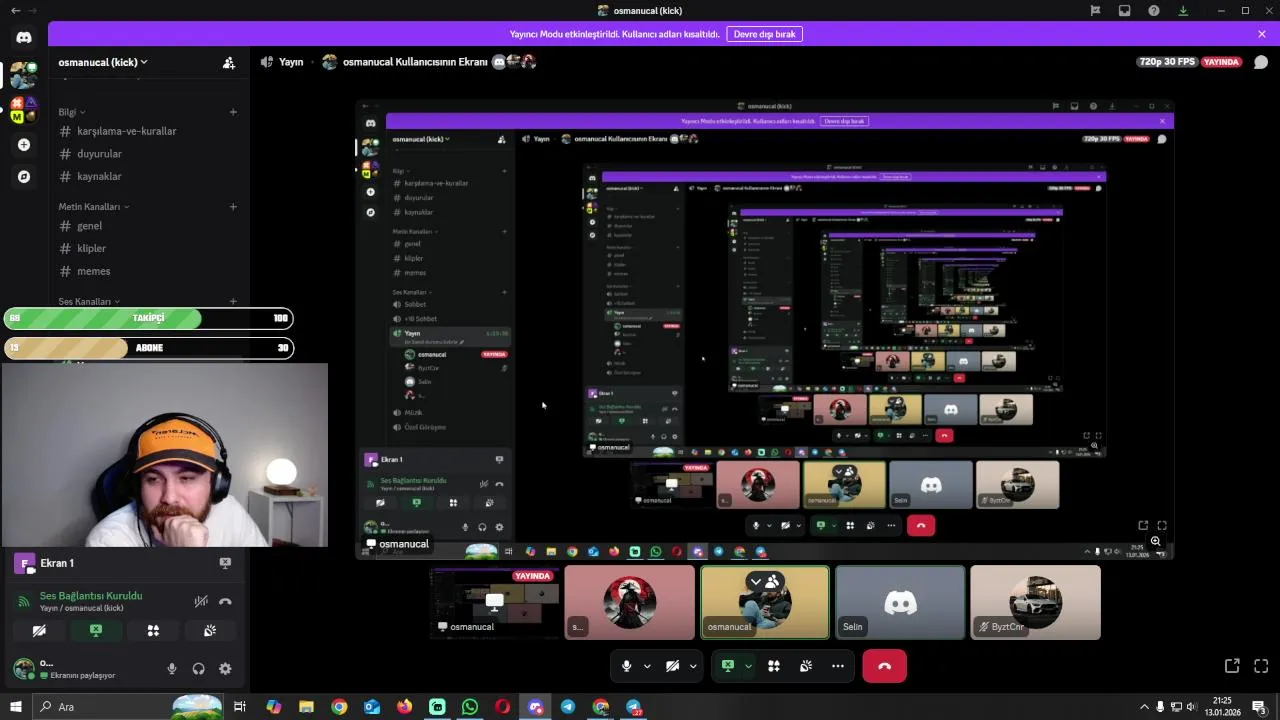Open user settings gear icon
Screen dimensions: 1280x720
tap(225, 669)
